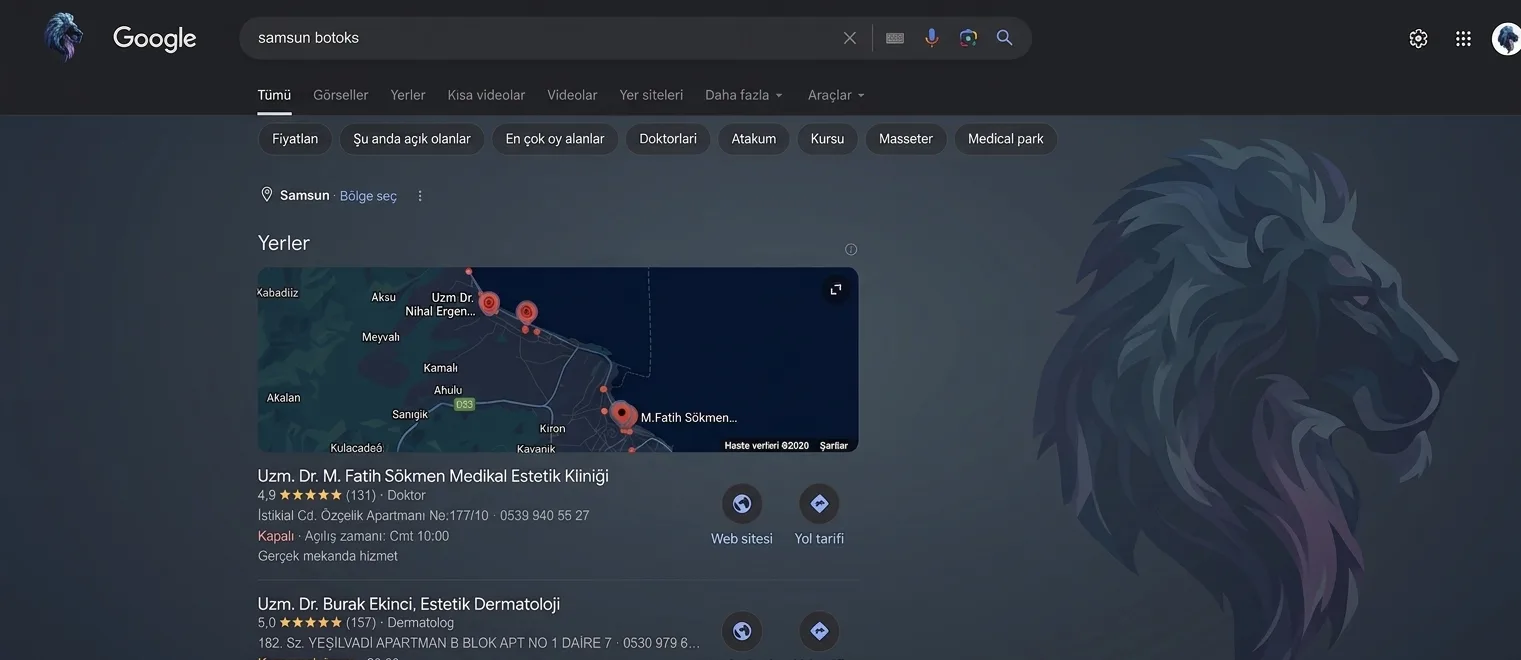Expand the Daha fazla dropdown
This screenshot has width=1521, height=660.
click(x=744, y=95)
